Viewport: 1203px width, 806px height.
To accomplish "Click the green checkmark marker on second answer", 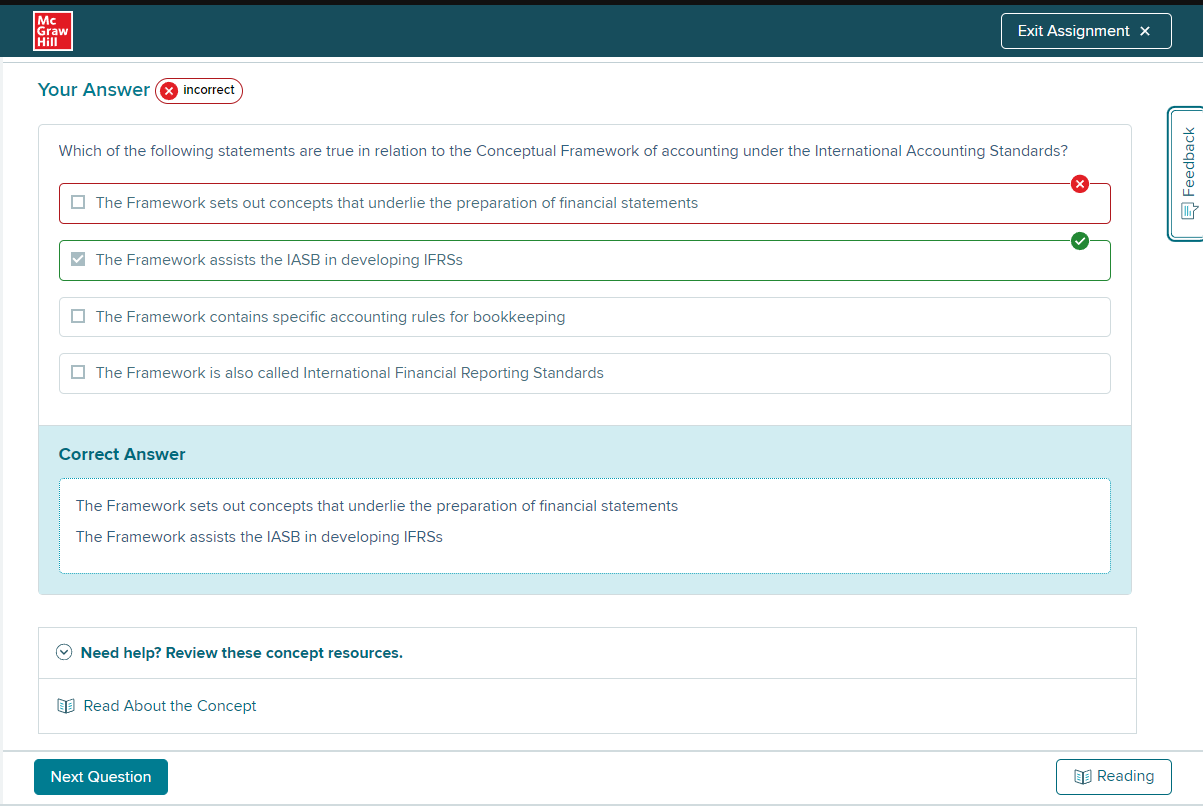I will click(1080, 241).
